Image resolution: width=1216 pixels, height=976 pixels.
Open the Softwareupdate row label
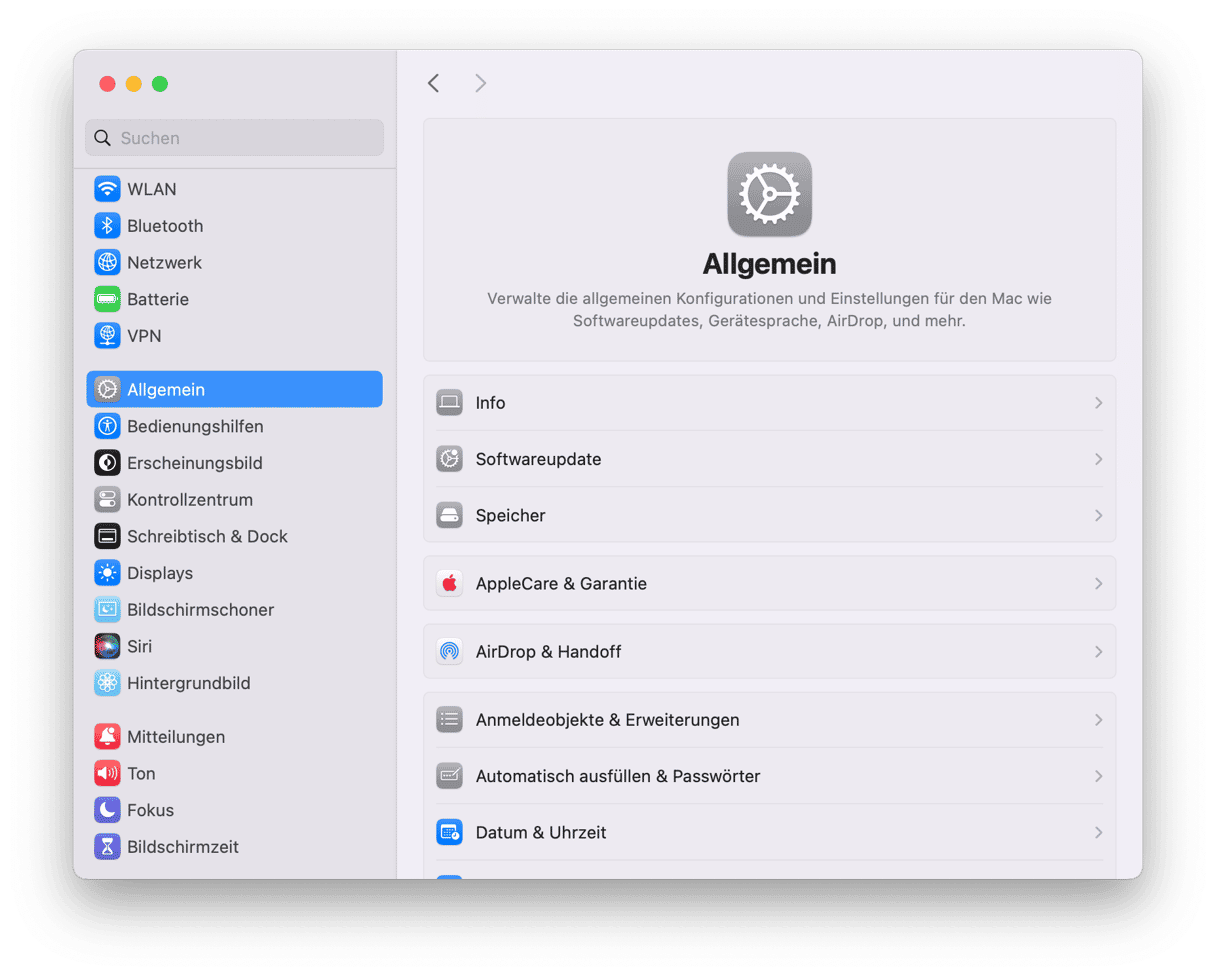coord(539,459)
